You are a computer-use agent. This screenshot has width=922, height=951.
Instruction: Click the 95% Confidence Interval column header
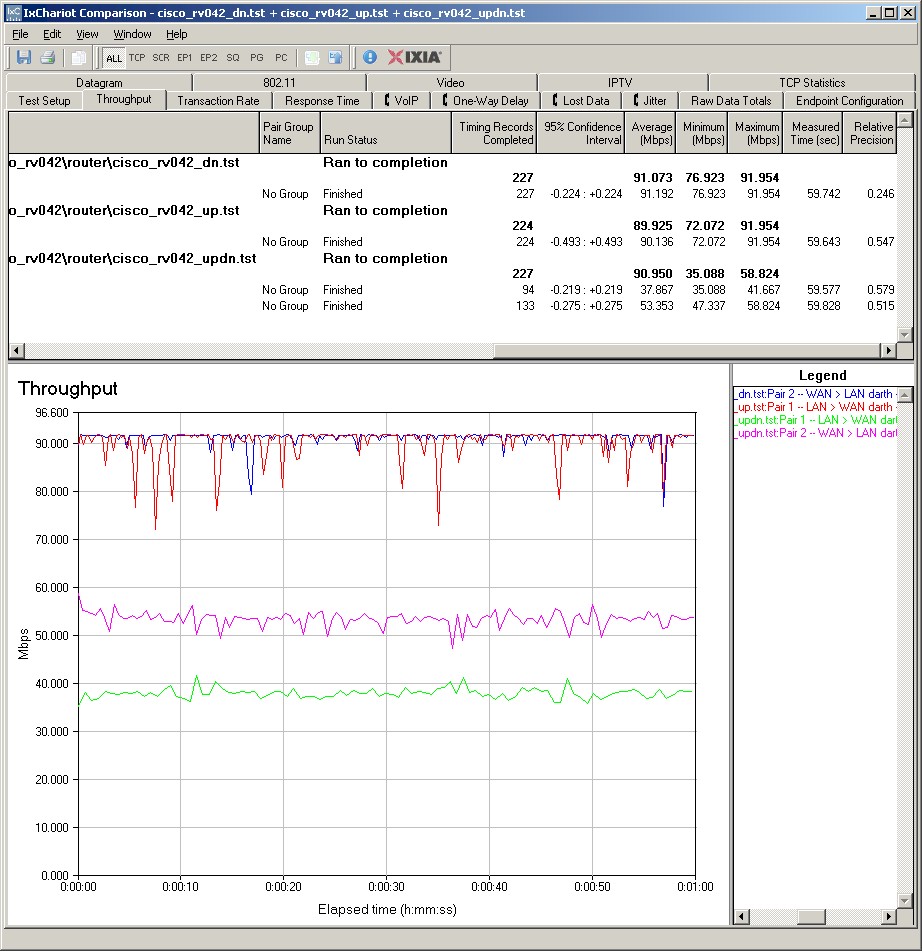[580, 133]
